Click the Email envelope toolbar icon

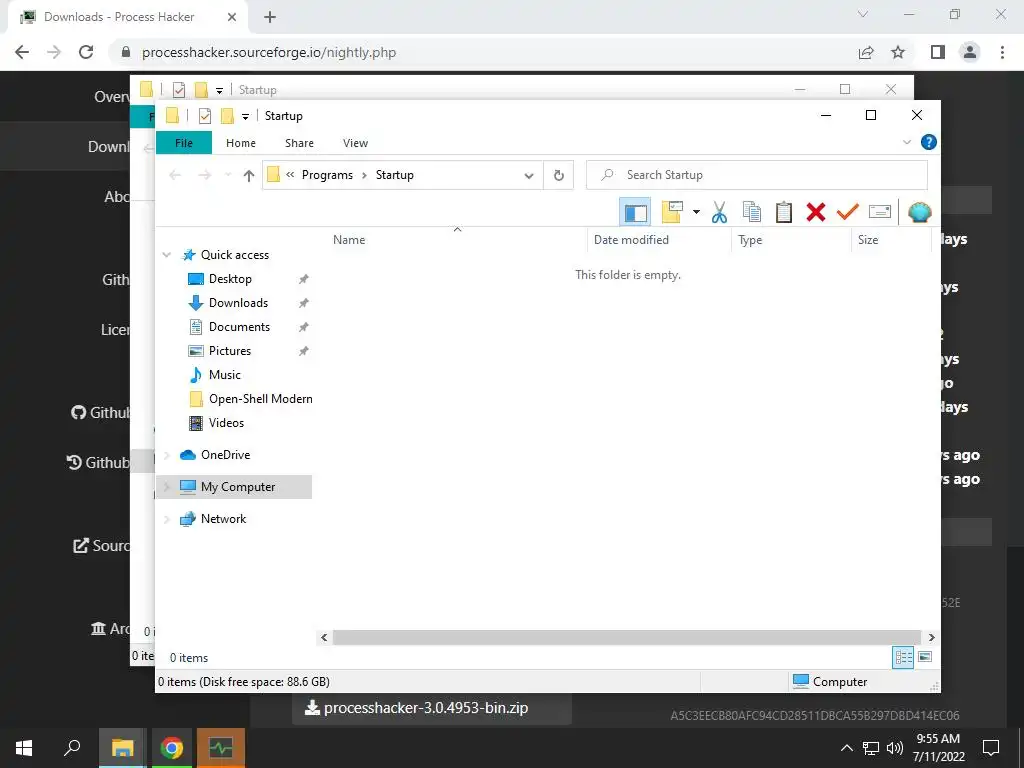click(880, 212)
